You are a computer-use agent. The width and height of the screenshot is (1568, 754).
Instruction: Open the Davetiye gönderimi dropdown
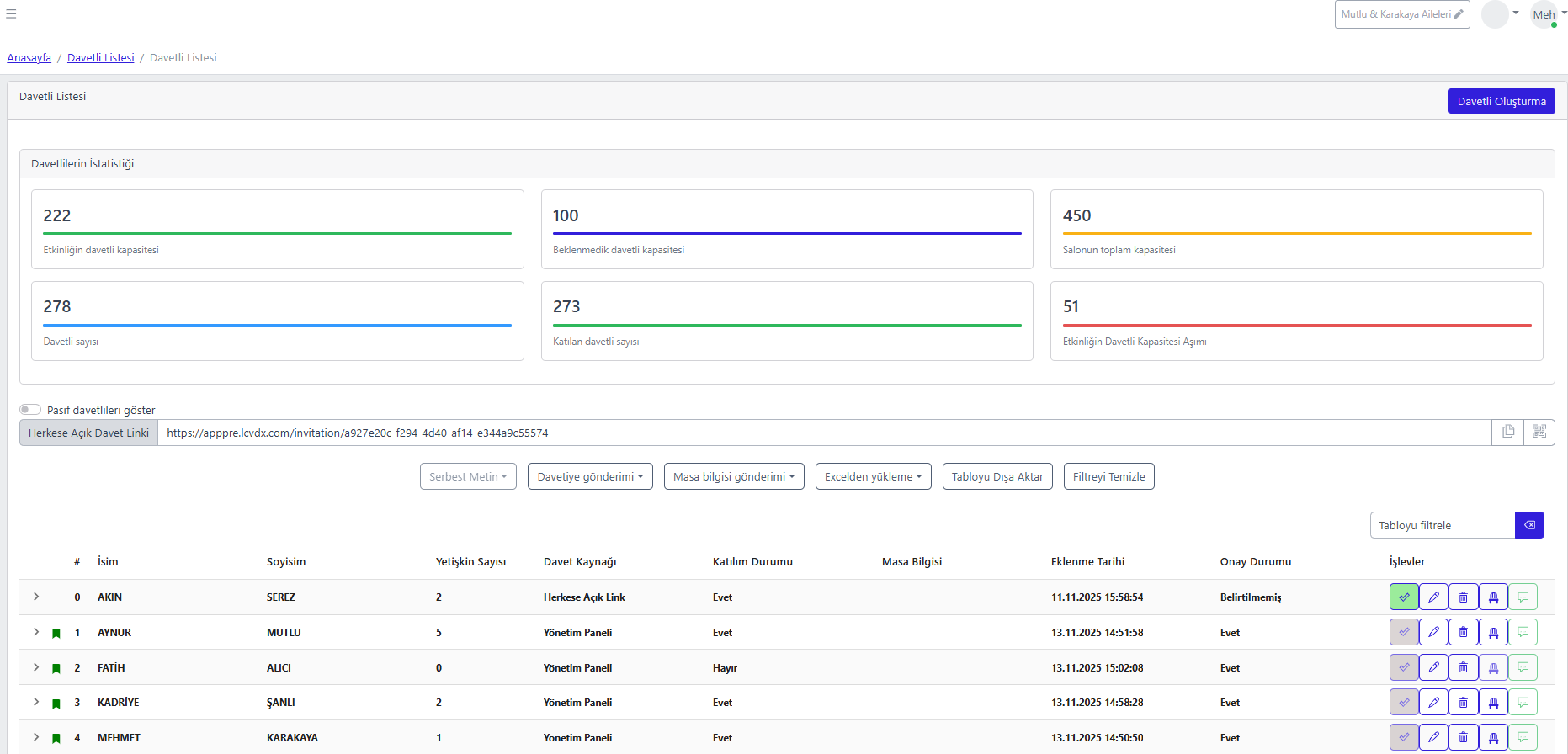point(590,476)
